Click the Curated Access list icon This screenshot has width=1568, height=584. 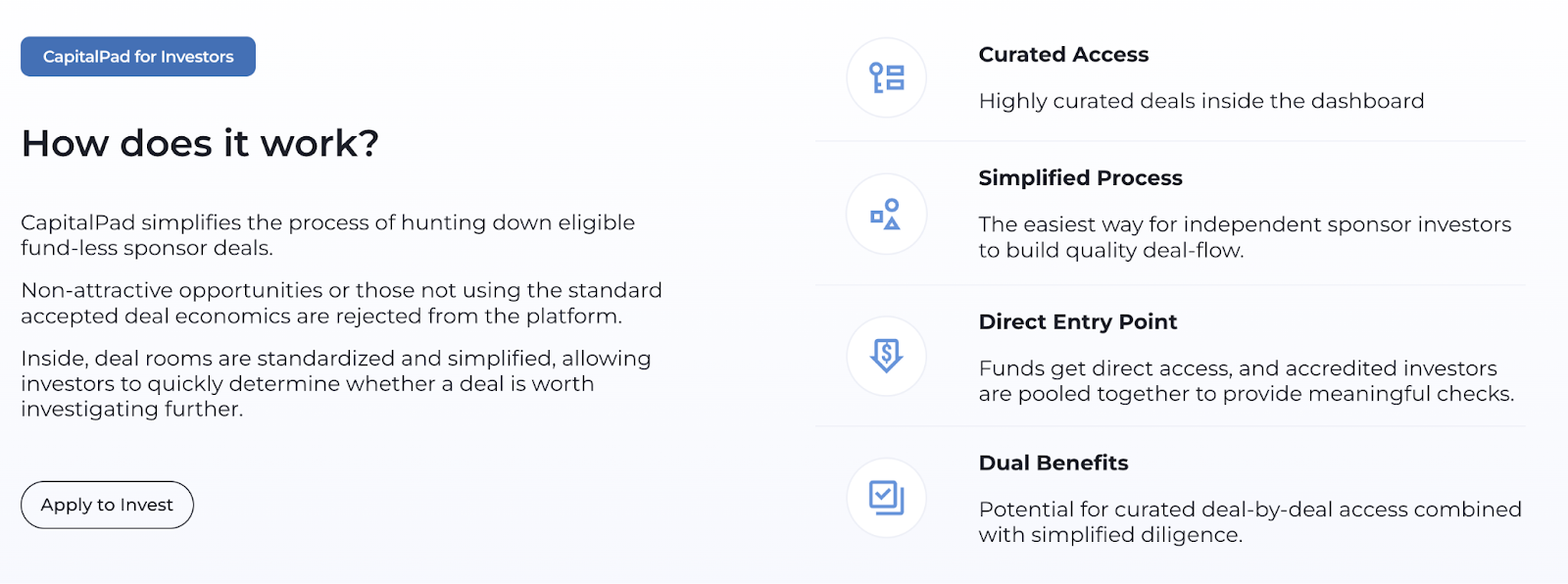886,77
